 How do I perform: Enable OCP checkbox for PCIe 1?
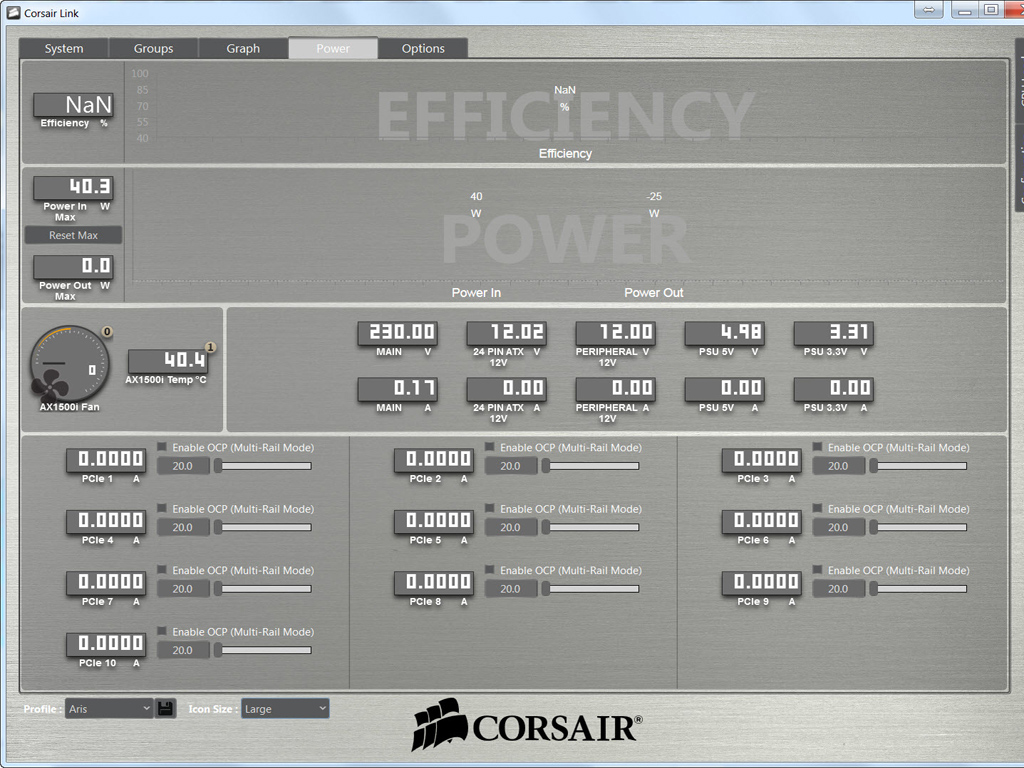pos(162,447)
